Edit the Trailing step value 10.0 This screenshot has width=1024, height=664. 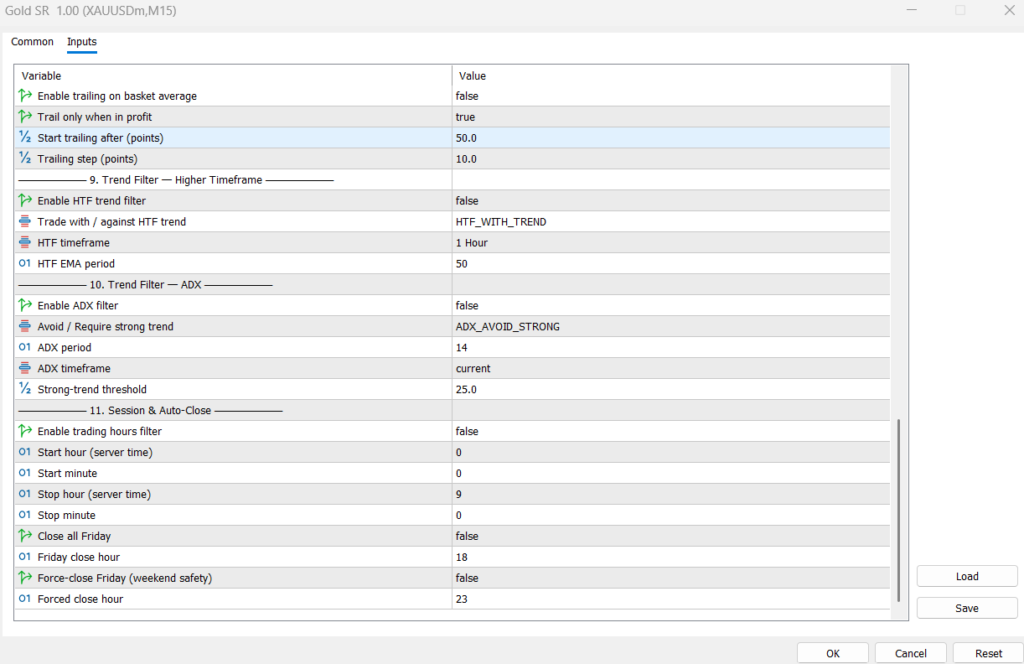671,159
